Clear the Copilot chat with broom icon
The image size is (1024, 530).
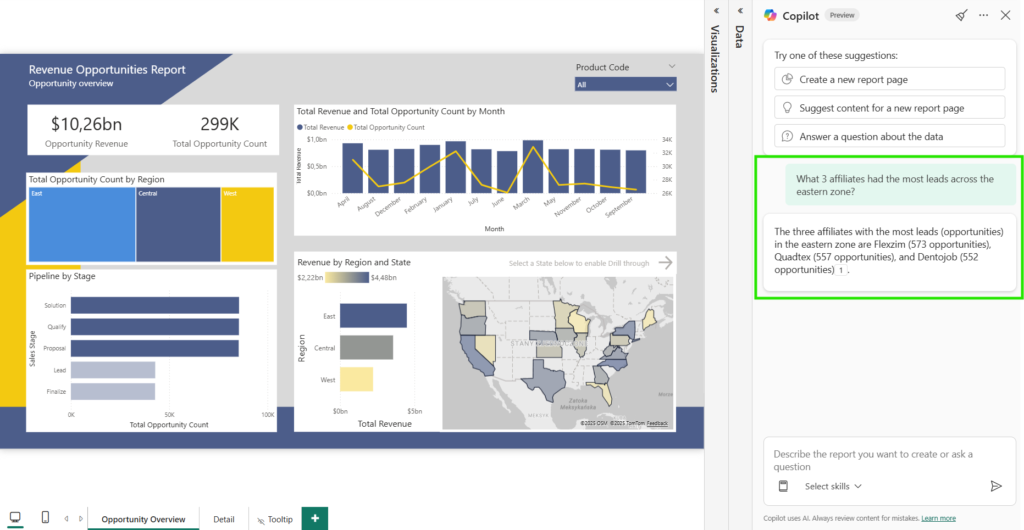point(961,15)
